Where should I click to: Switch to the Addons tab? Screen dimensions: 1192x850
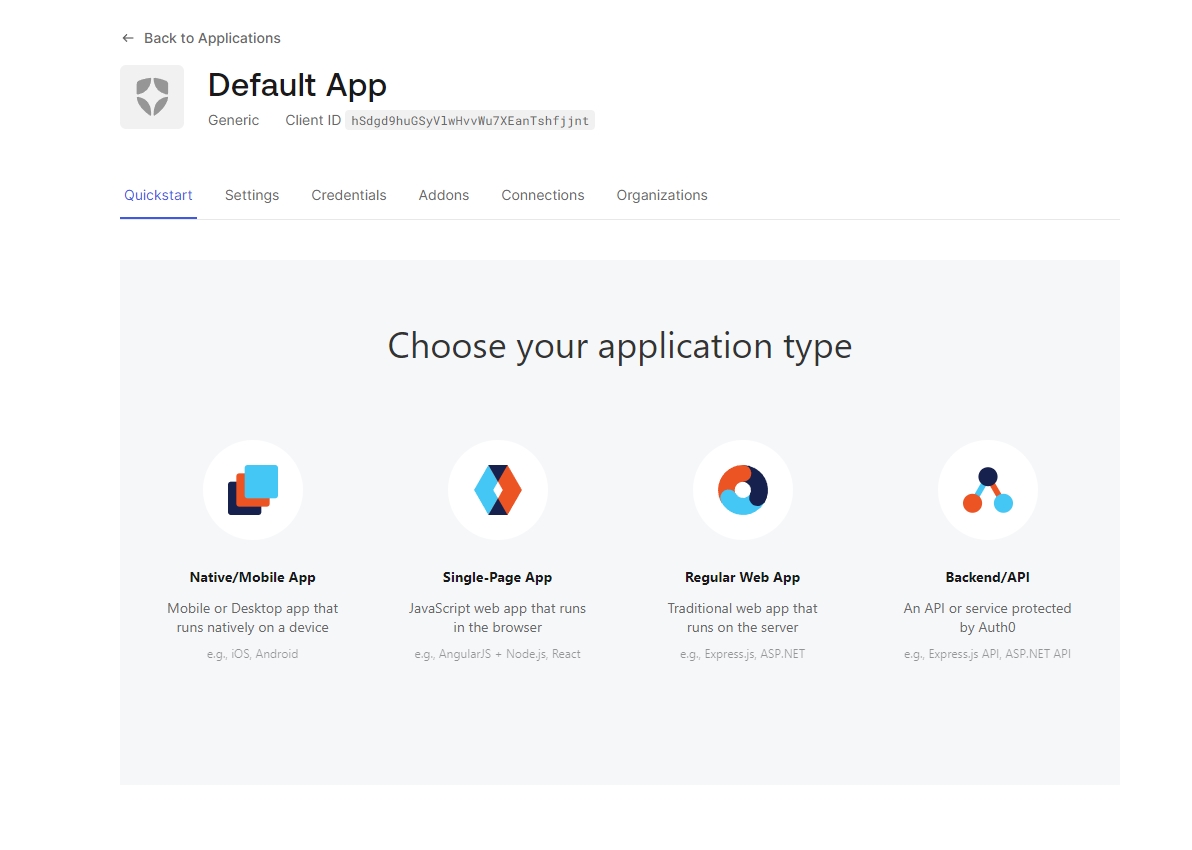click(444, 195)
